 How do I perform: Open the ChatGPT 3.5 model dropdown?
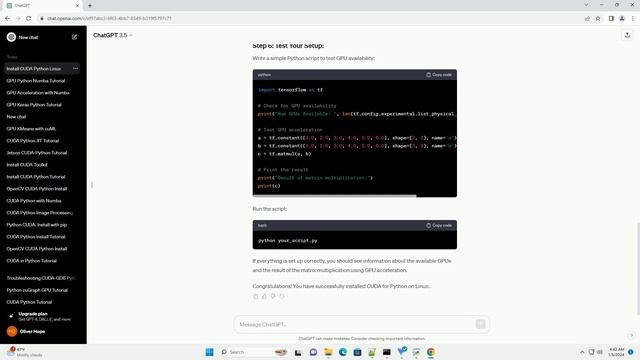tap(113, 36)
